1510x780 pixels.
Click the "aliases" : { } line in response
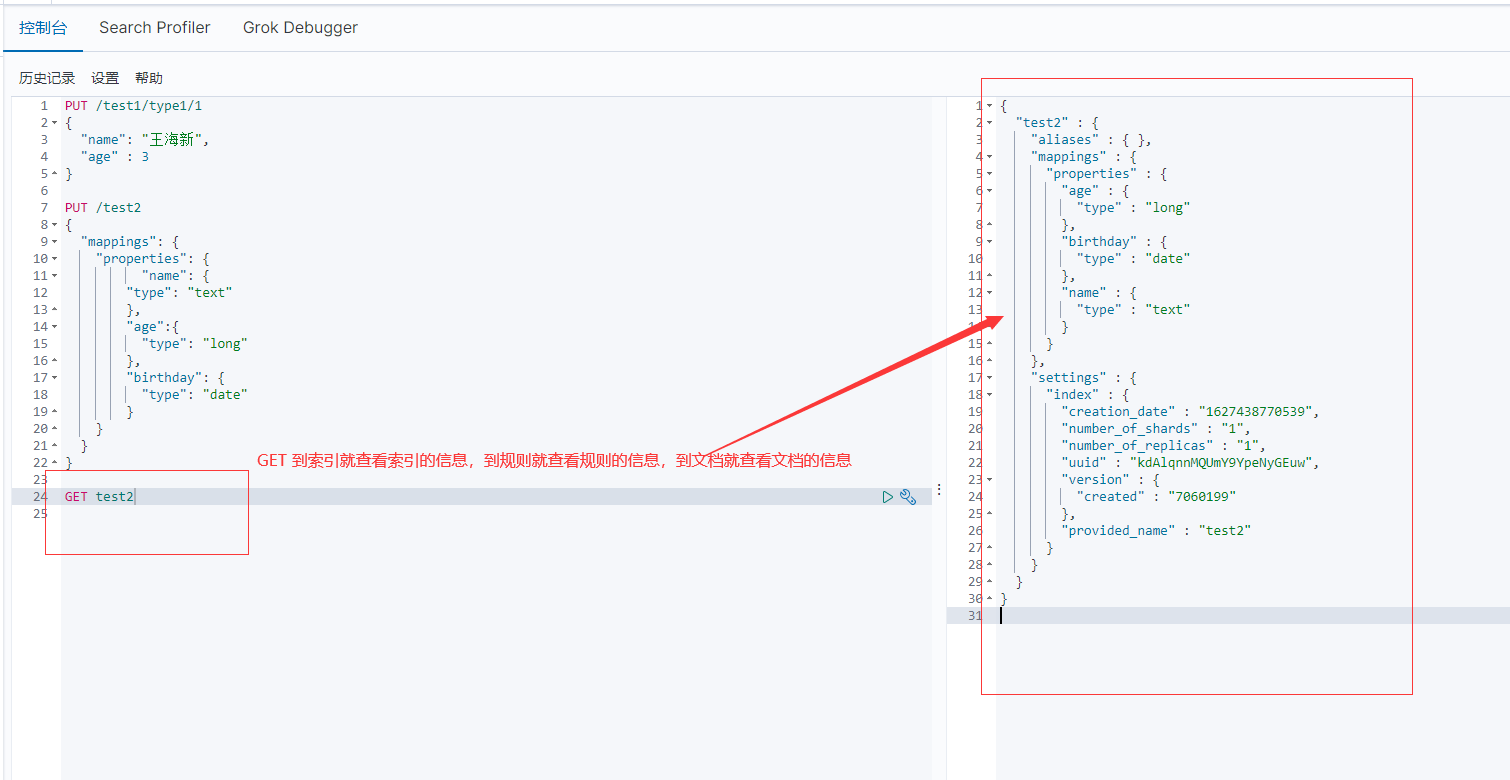1091,140
